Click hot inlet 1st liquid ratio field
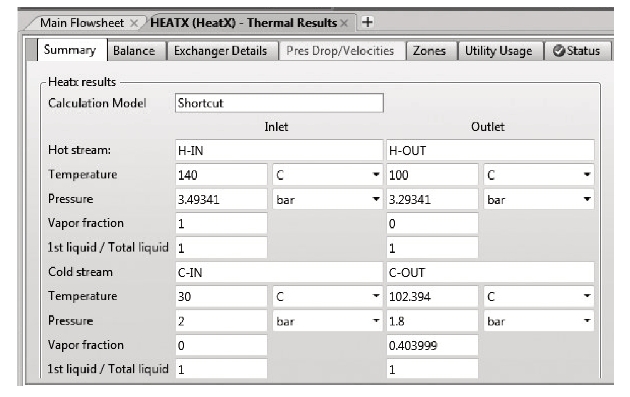Image resolution: width=630 pixels, height=397 pixels. coord(221,248)
